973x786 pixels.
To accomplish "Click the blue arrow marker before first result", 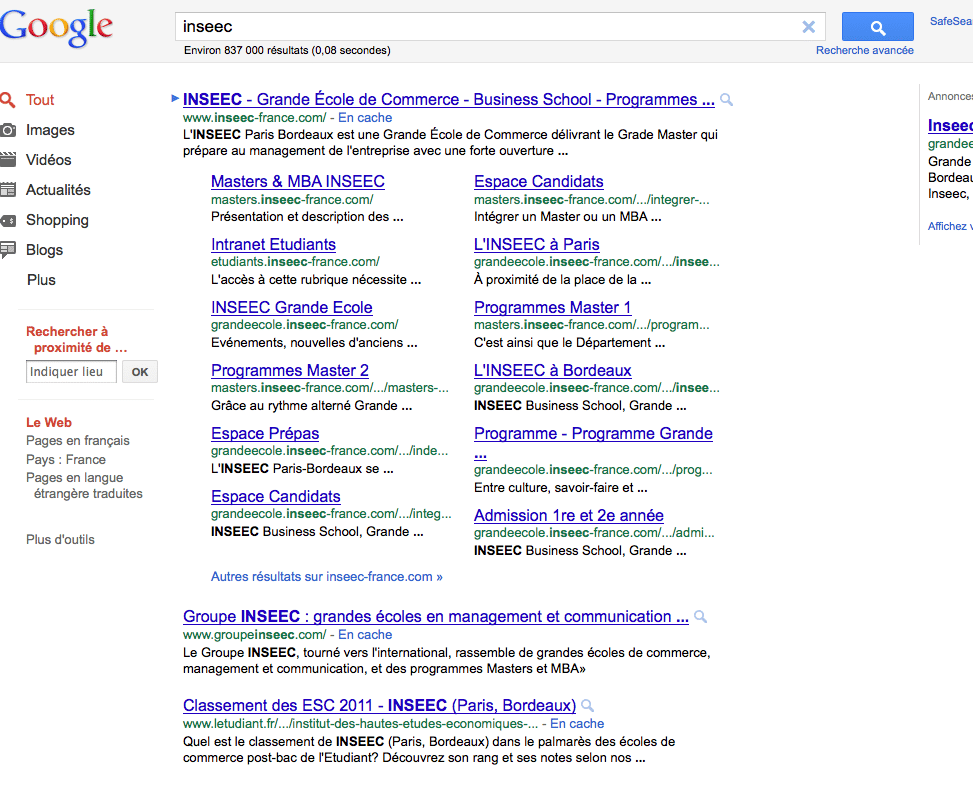I will coord(175,98).
